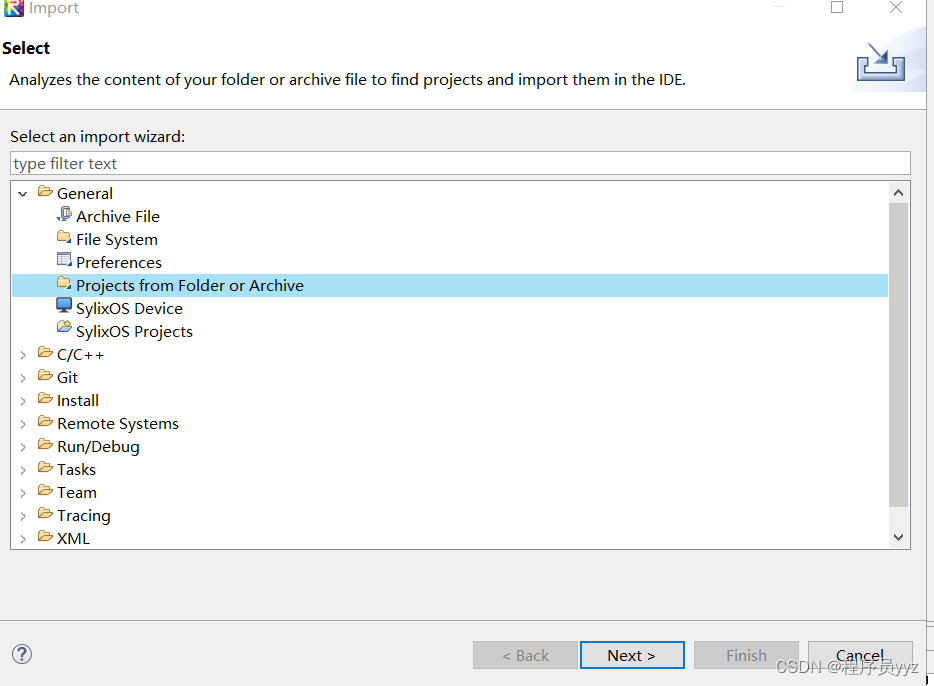
Task: Click the Next button
Action: [632, 655]
